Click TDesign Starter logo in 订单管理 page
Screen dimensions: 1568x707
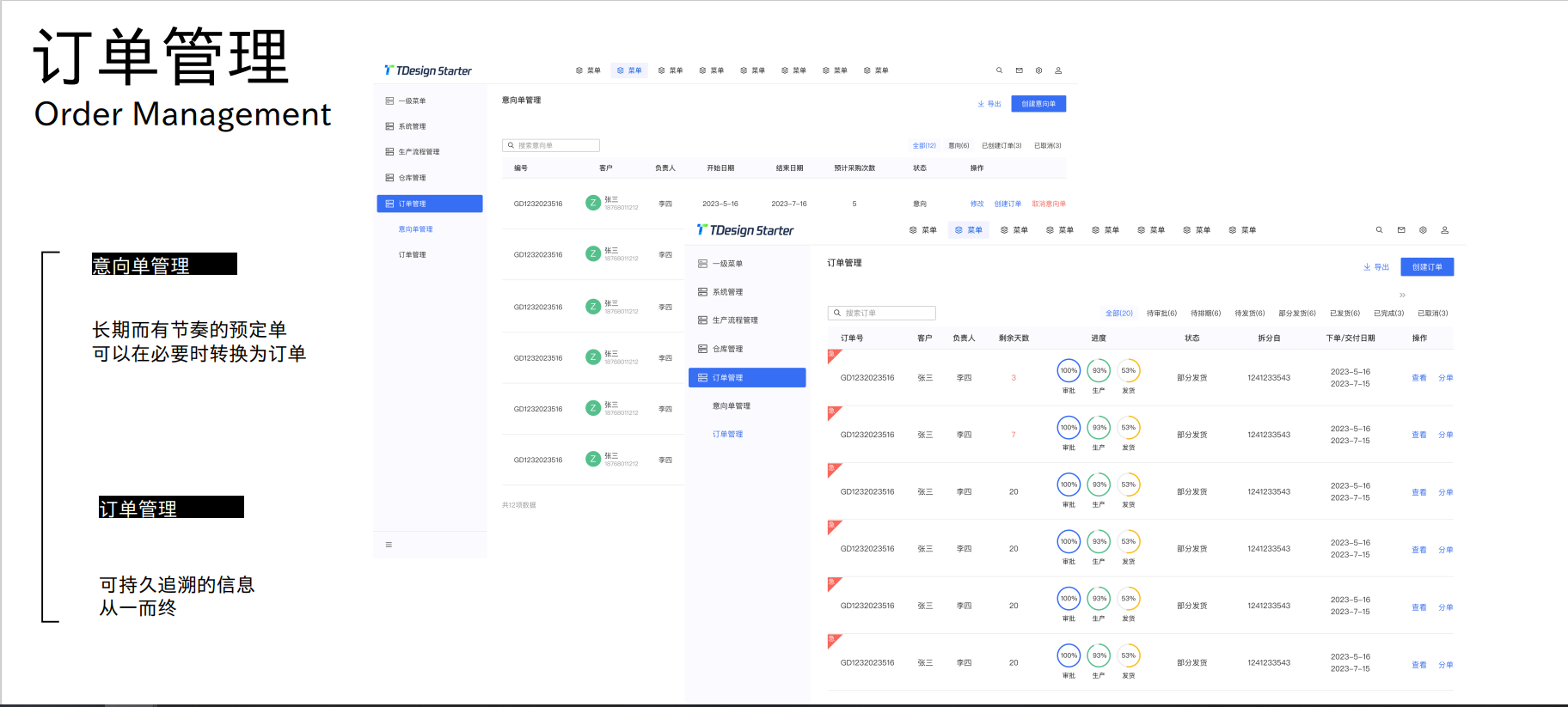click(745, 230)
